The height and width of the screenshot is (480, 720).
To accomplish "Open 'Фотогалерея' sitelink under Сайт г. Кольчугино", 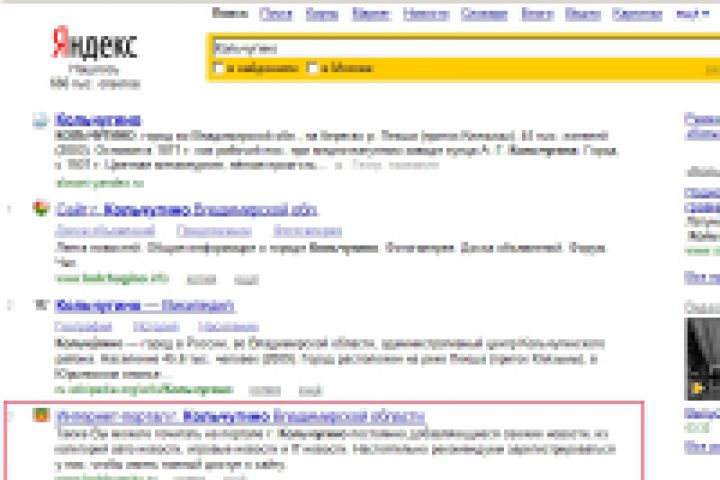I will click(308, 231).
